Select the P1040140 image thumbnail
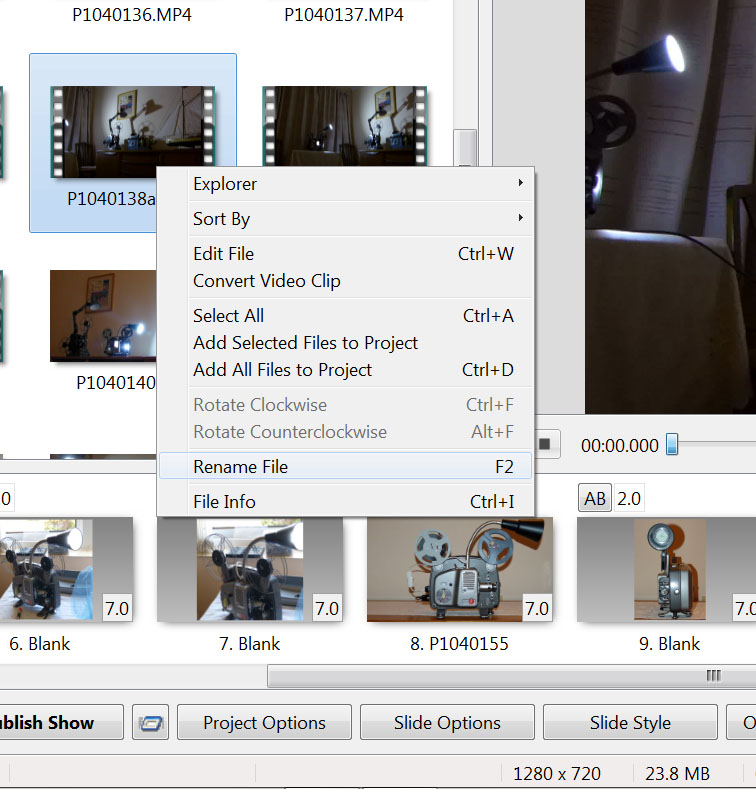This screenshot has width=756, height=789. (103, 316)
